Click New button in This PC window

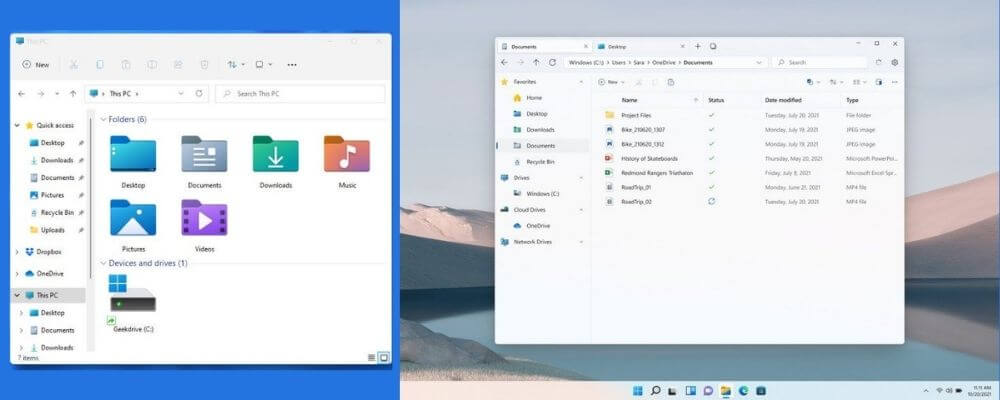36,64
